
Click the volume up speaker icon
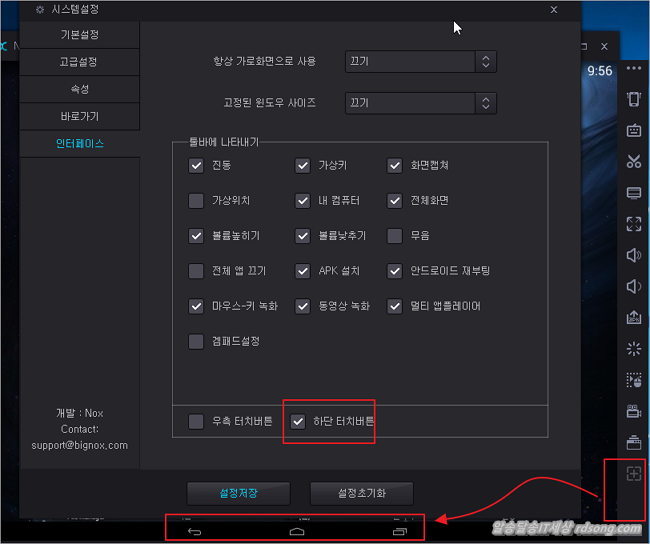pyautogui.click(x=633, y=255)
